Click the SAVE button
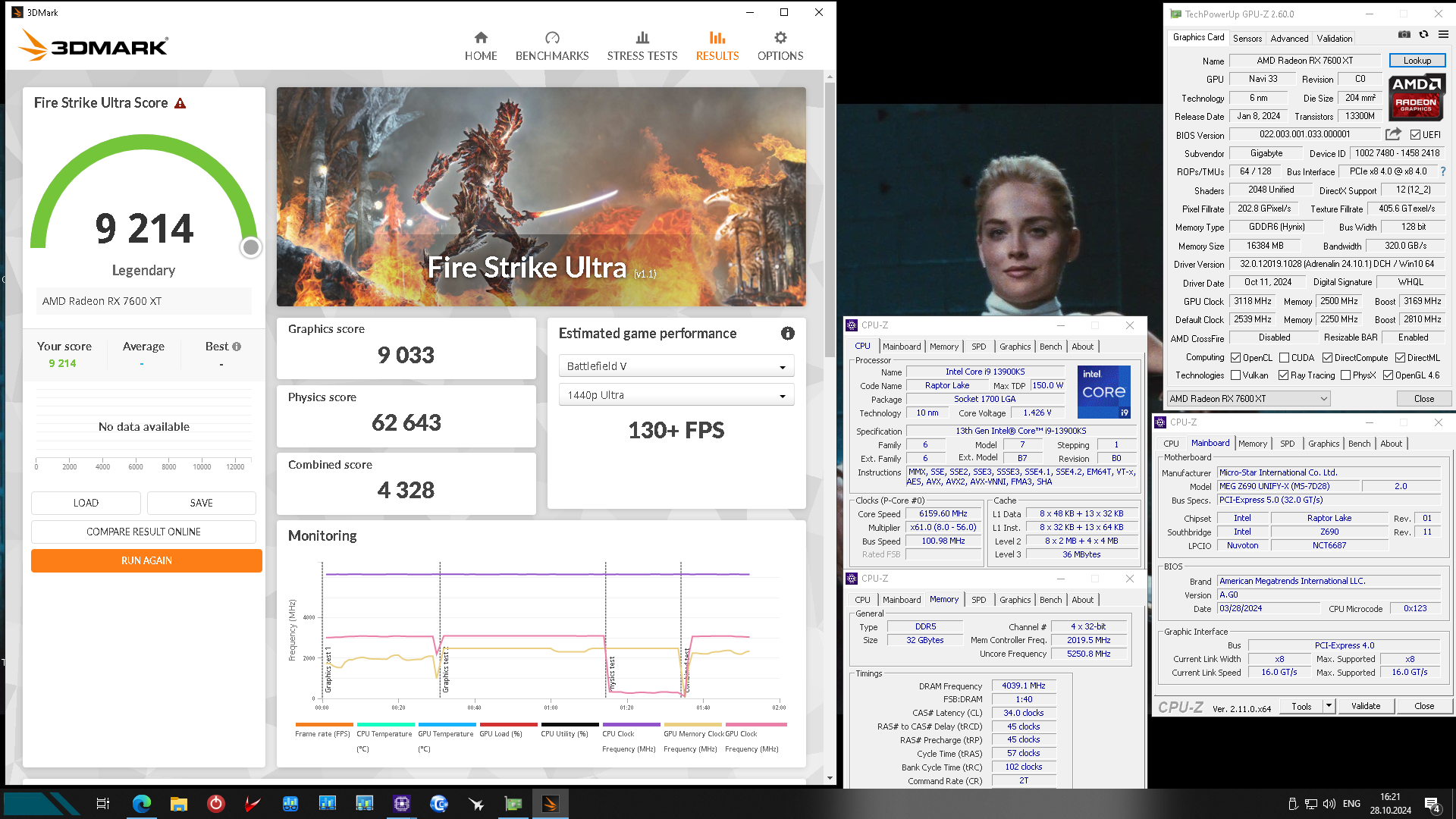Image resolution: width=1456 pixels, height=819 pixels. [x=201, y=503]
